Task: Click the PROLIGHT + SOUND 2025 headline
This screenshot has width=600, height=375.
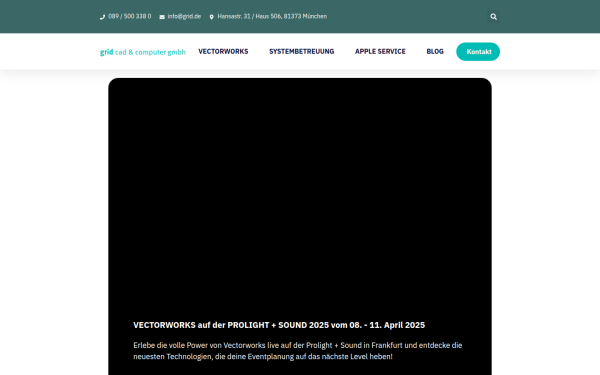Action: 279,325
